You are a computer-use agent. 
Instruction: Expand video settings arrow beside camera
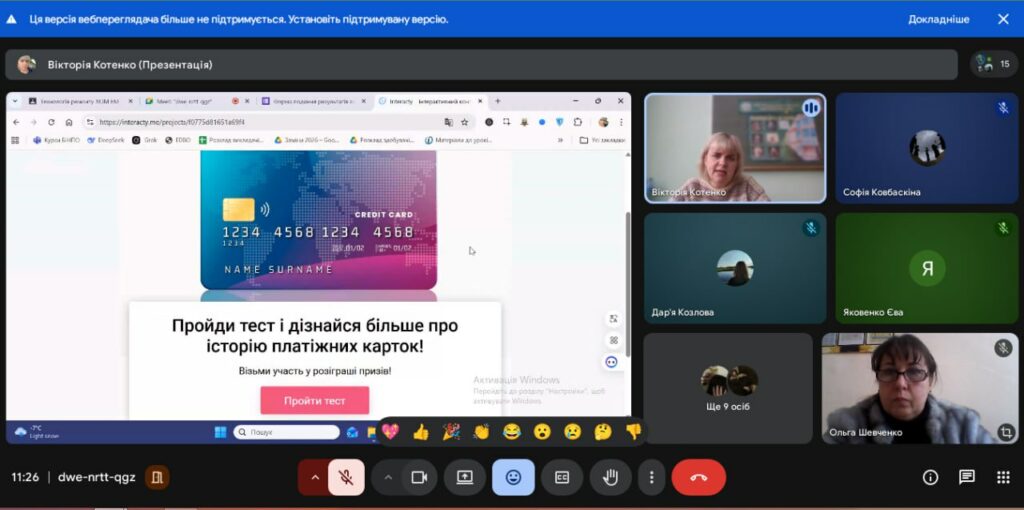click(388, 478)
